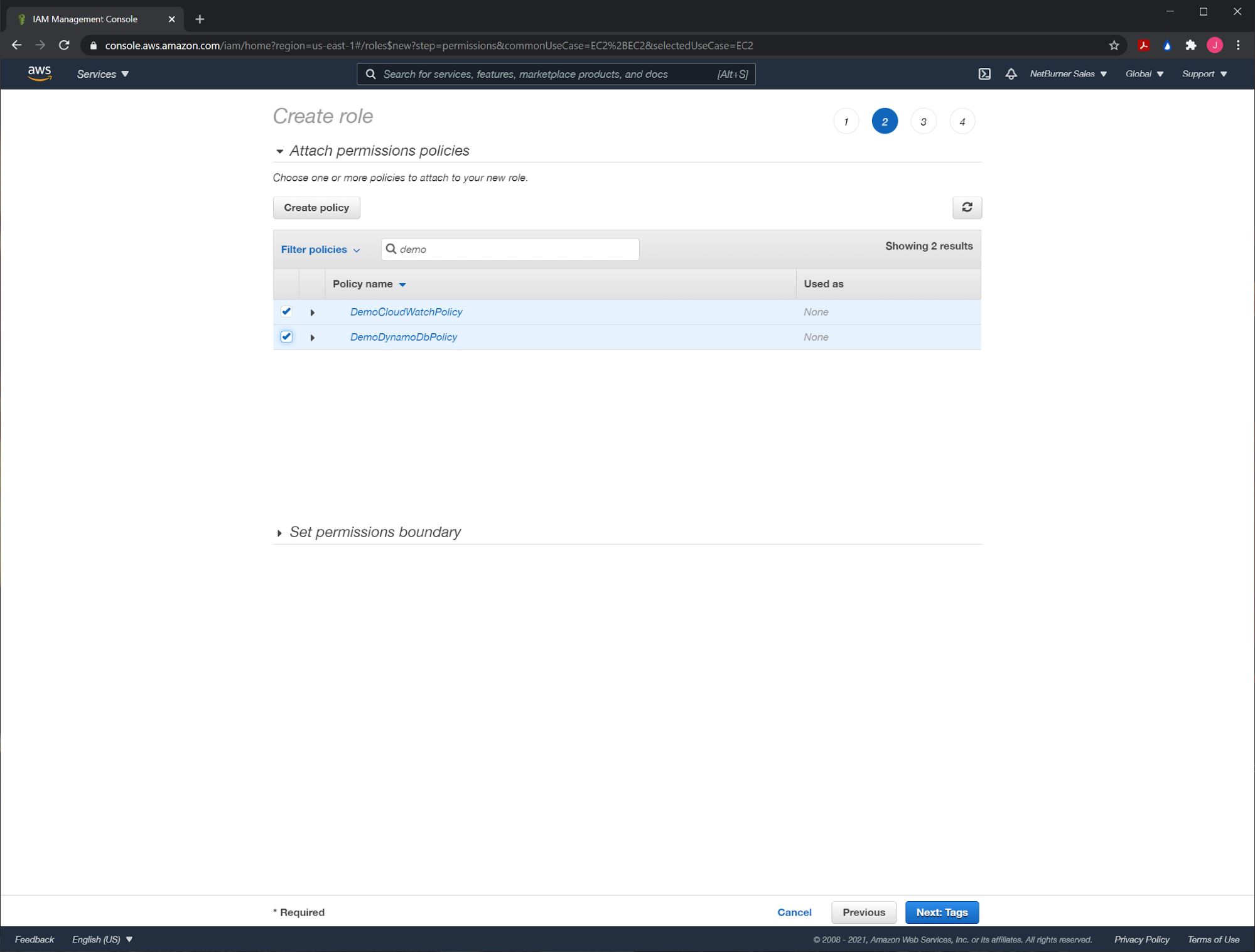Screen dimensions: 1255x952
Task: Expand the DemoCloudWatchPolicy row details
Action: click(312, 313)
